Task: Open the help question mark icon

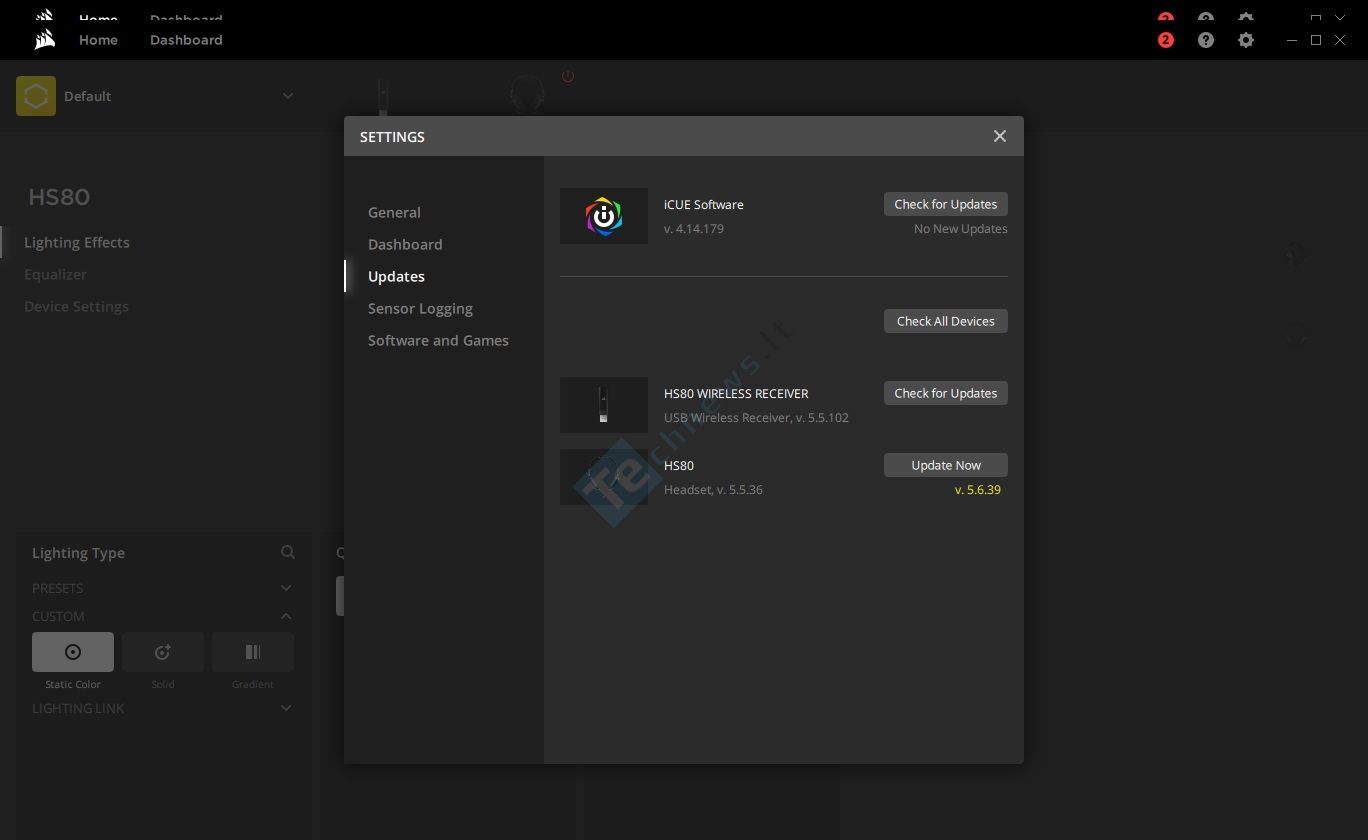Action: pyautogui.click(x=1206, y=40)
